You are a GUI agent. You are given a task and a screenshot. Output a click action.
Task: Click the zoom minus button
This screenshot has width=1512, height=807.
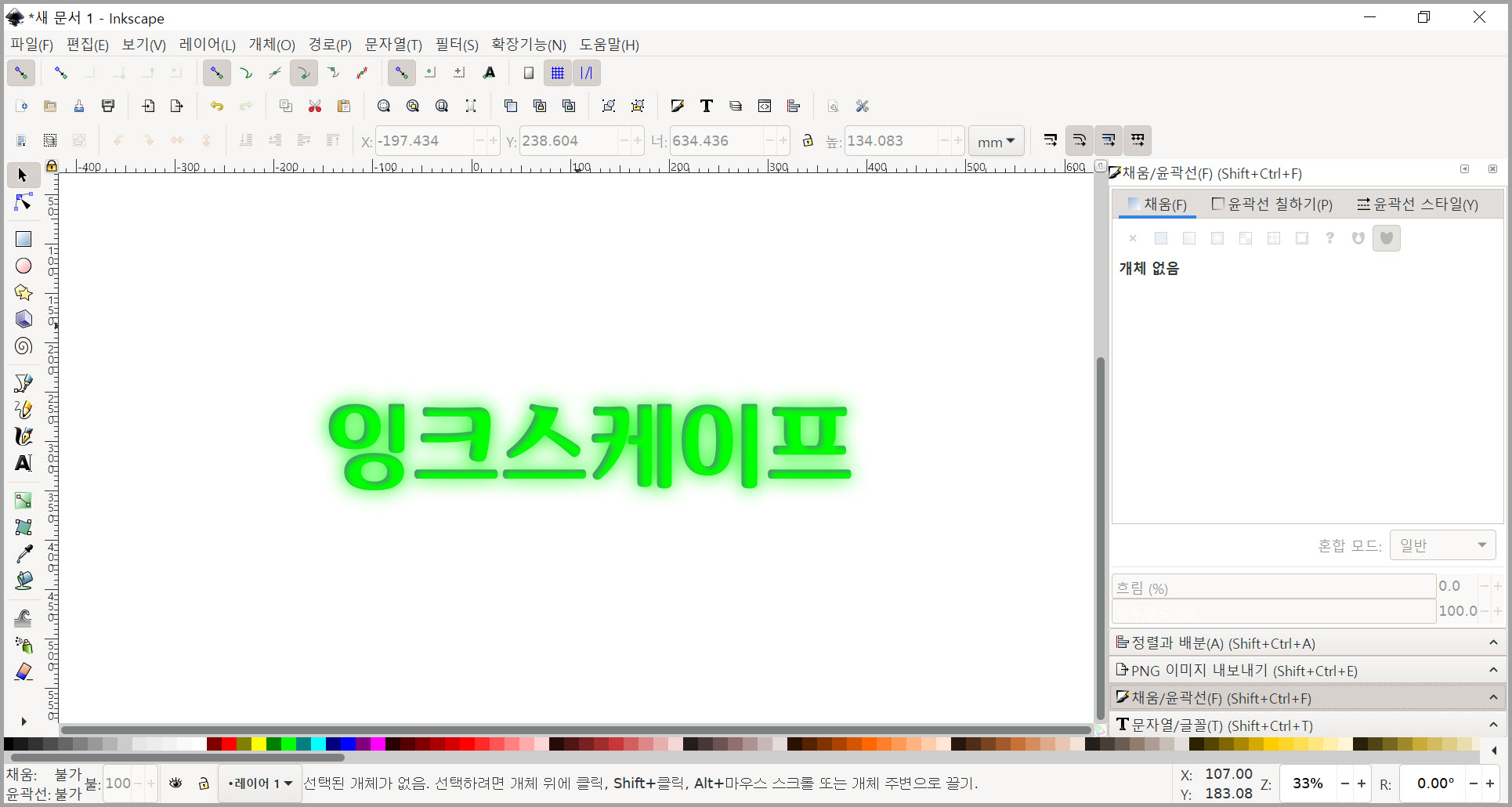1344,783
